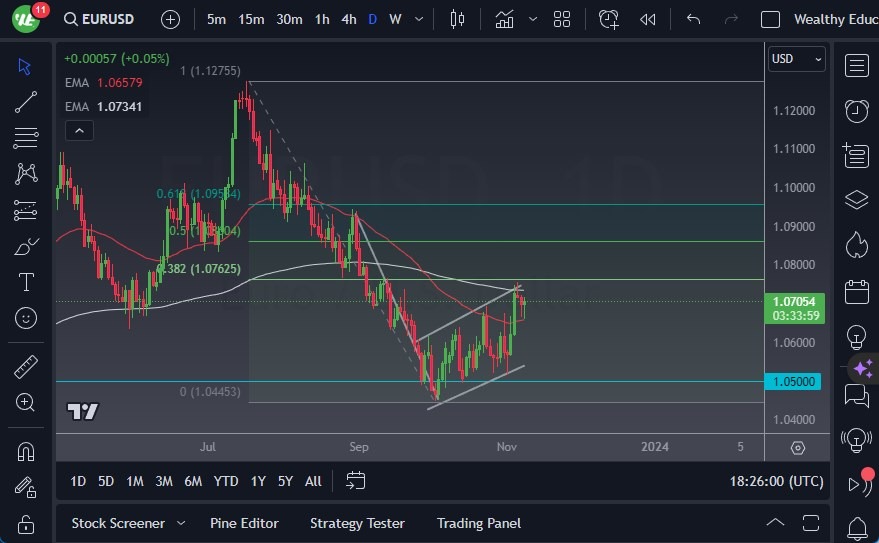Select the 4h timeframe button
This screenshot has height=543, width=879.
coord(348,19)
